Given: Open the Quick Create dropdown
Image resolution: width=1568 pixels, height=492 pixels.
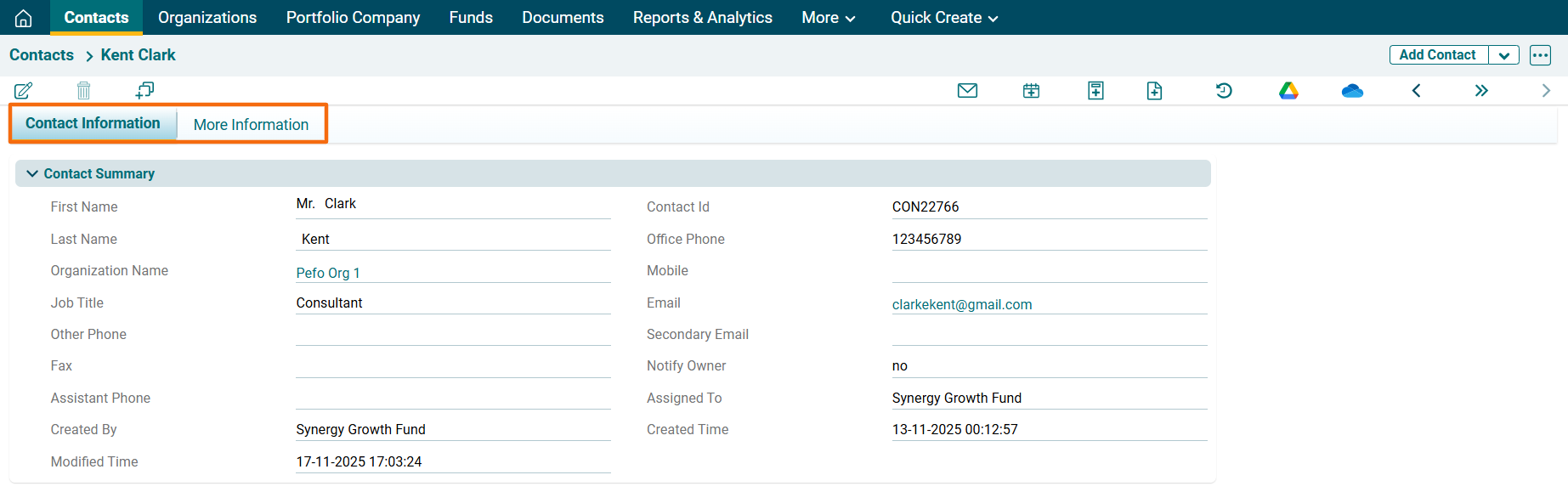Looking at the screenshot, I should pyautogui.click(x=943, y=18).
